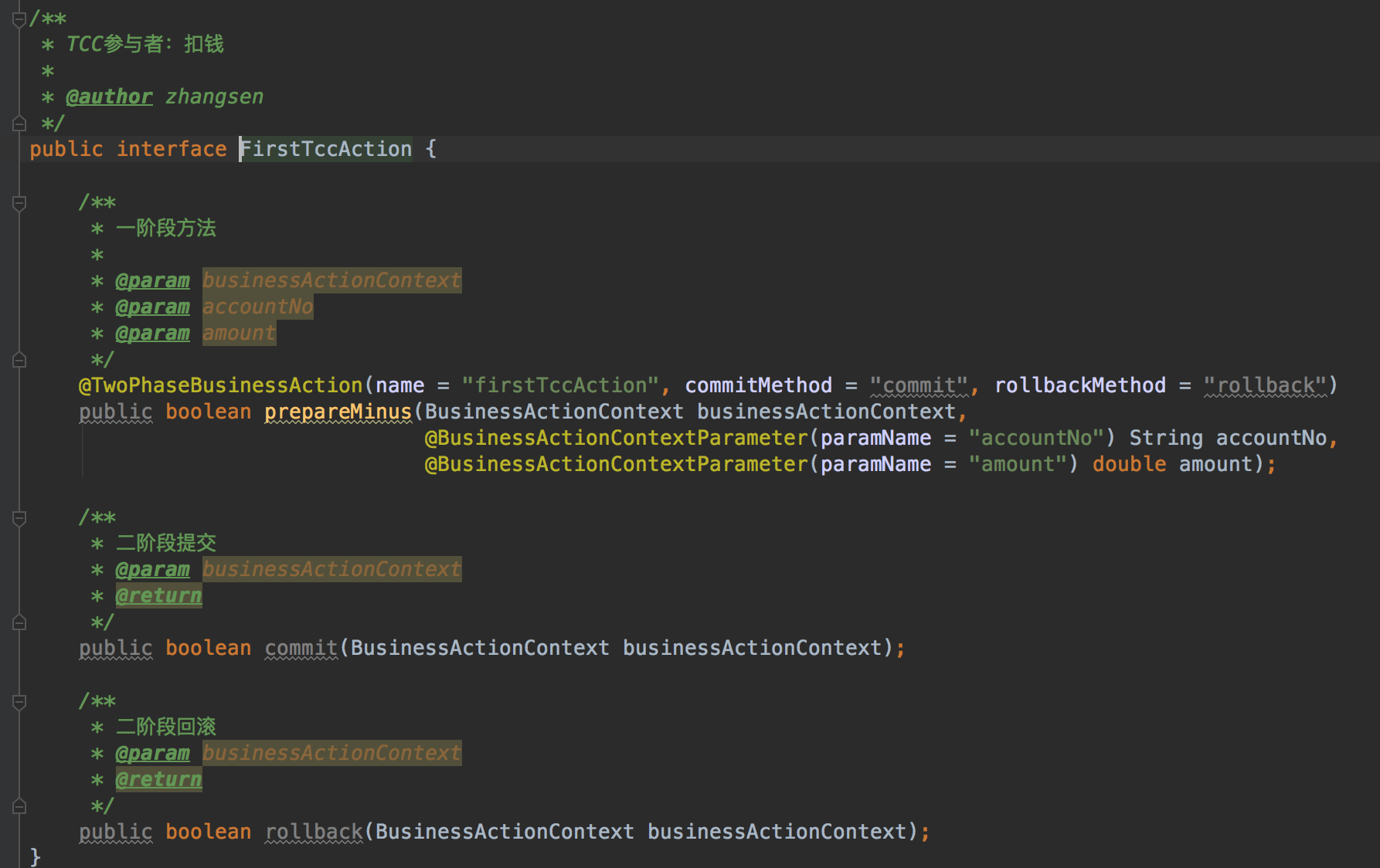Click public modifier before prepareMinus
Screen dimensions: 1380x868
116,412
